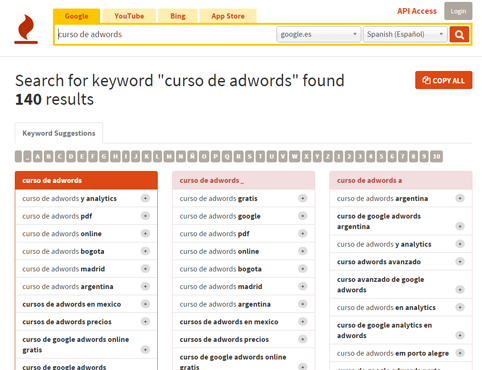Add 'curso de adwords pdf' in first column
The image size is (482, 370).
coord(145,216)
